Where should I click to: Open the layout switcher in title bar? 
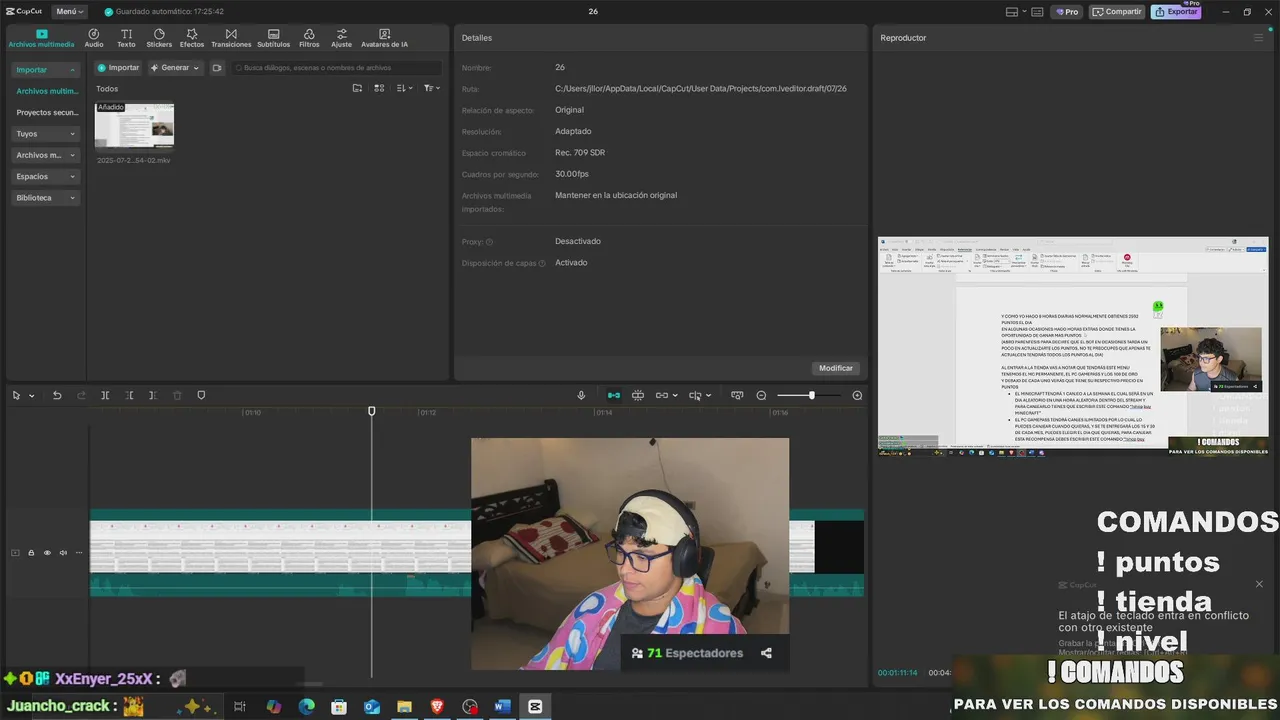[1015, 12]
